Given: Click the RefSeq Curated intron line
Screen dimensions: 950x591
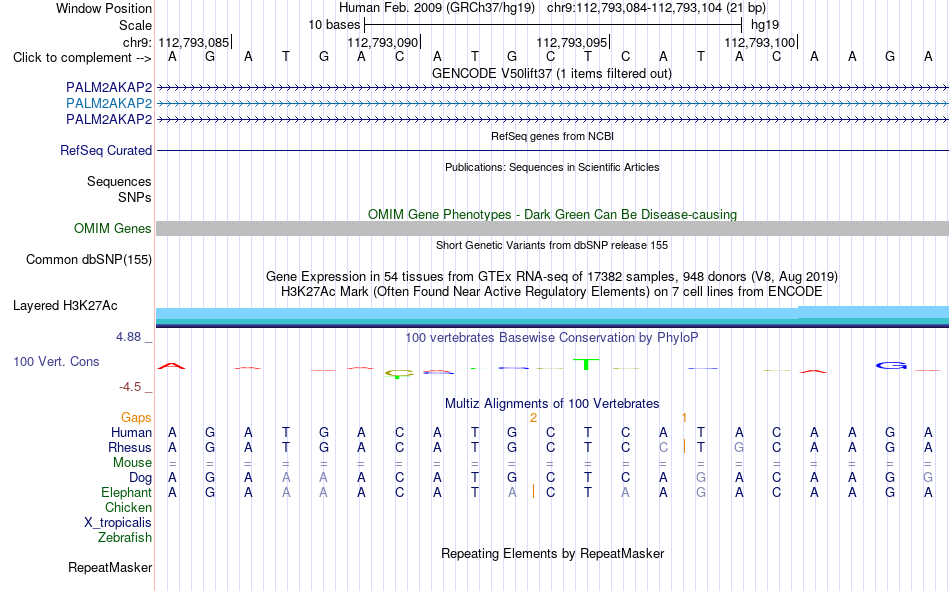Looking at the screenshot, I should (552, 150).
